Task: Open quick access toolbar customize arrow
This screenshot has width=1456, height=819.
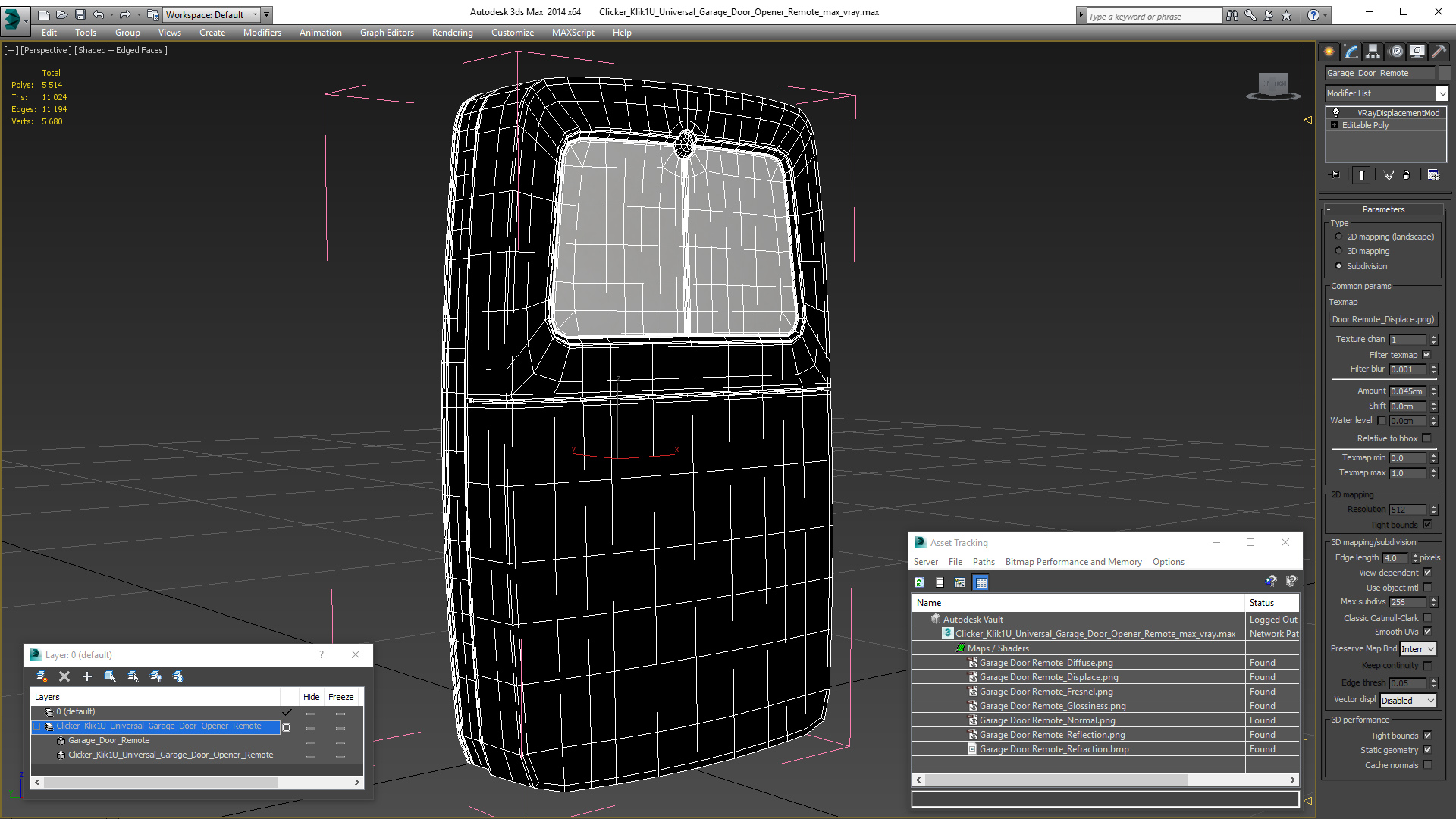Action: click(266, 14)
